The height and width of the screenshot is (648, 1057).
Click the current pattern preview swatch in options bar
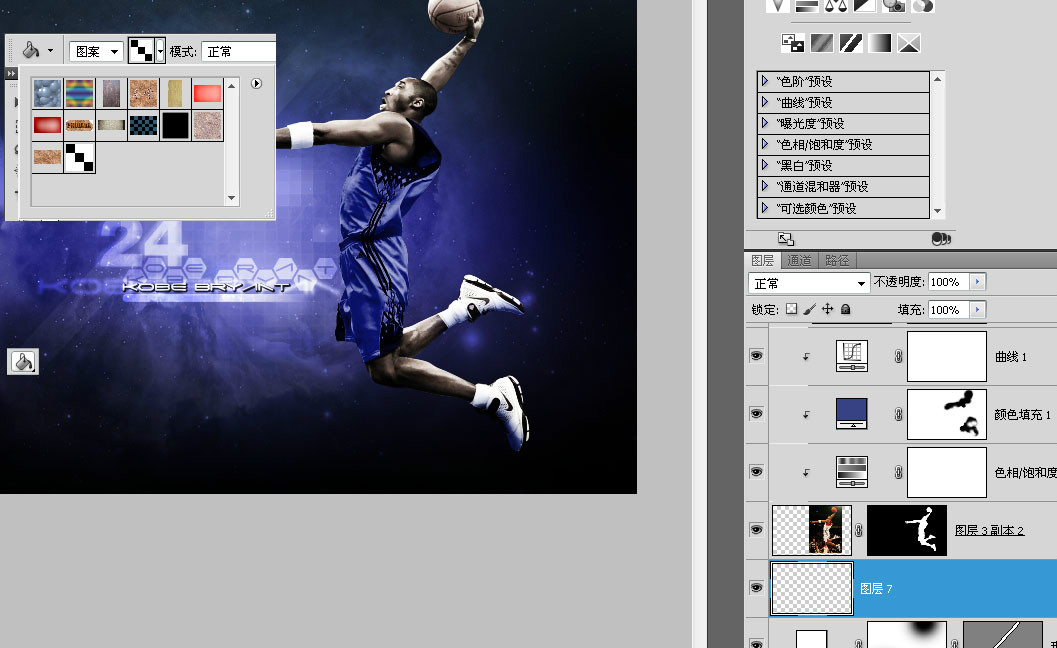coord(142,51)
